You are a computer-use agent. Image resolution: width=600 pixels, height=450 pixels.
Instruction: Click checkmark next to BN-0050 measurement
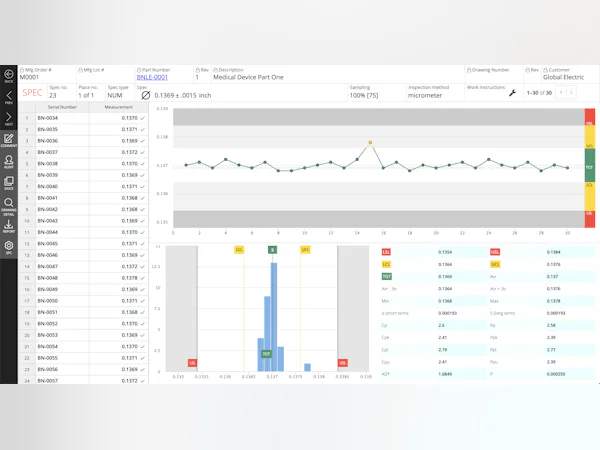click(142, 301)
